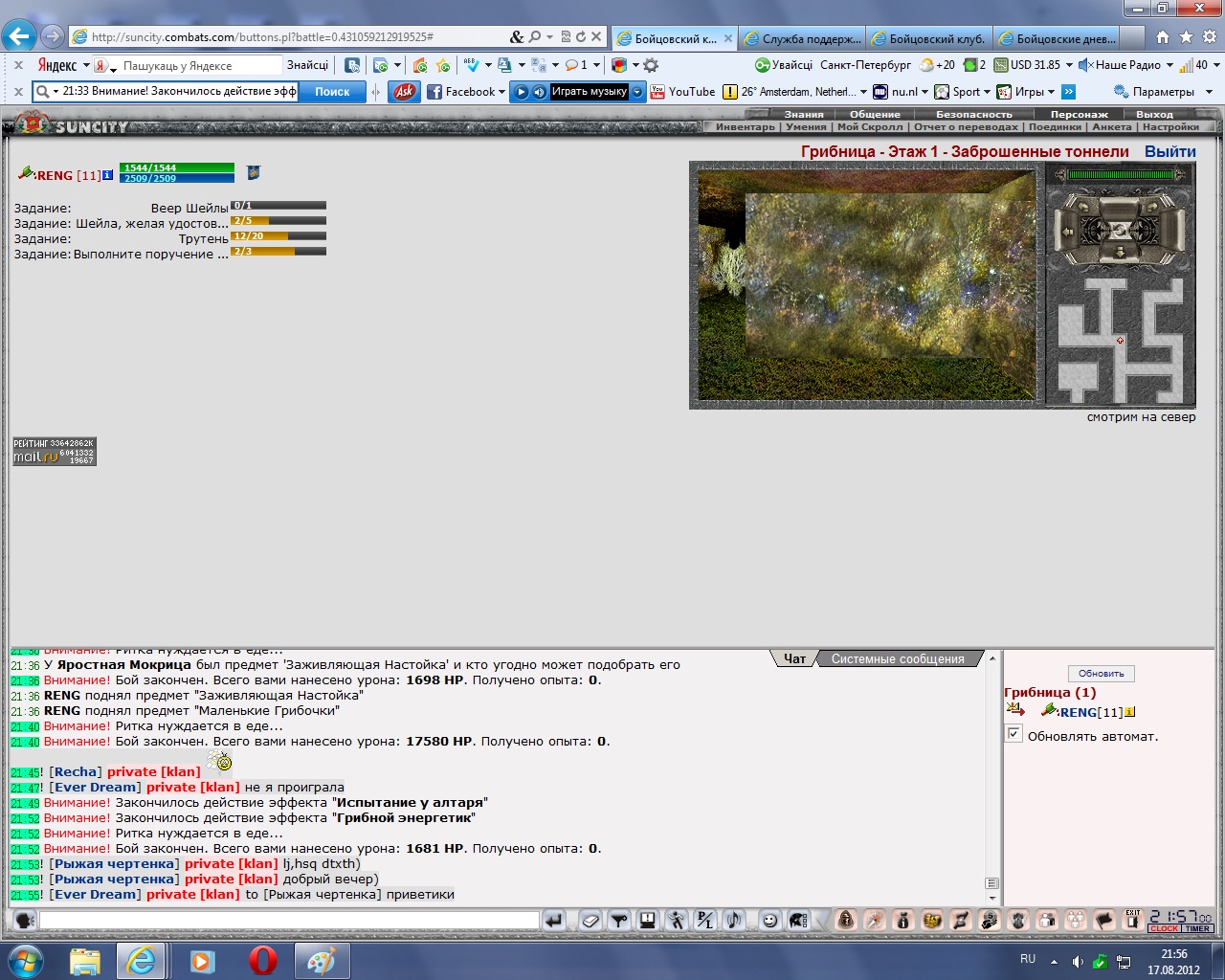
Task: Expand the Играть музыку dropdown arrow
Action: click(638, 92)
